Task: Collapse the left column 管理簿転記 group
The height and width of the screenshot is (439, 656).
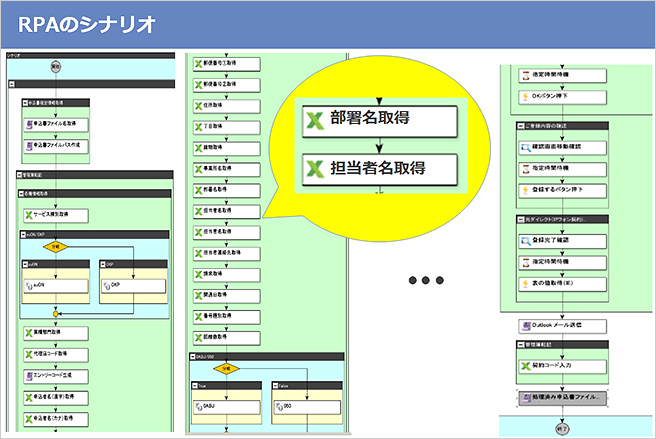Action: click(21, 174)
